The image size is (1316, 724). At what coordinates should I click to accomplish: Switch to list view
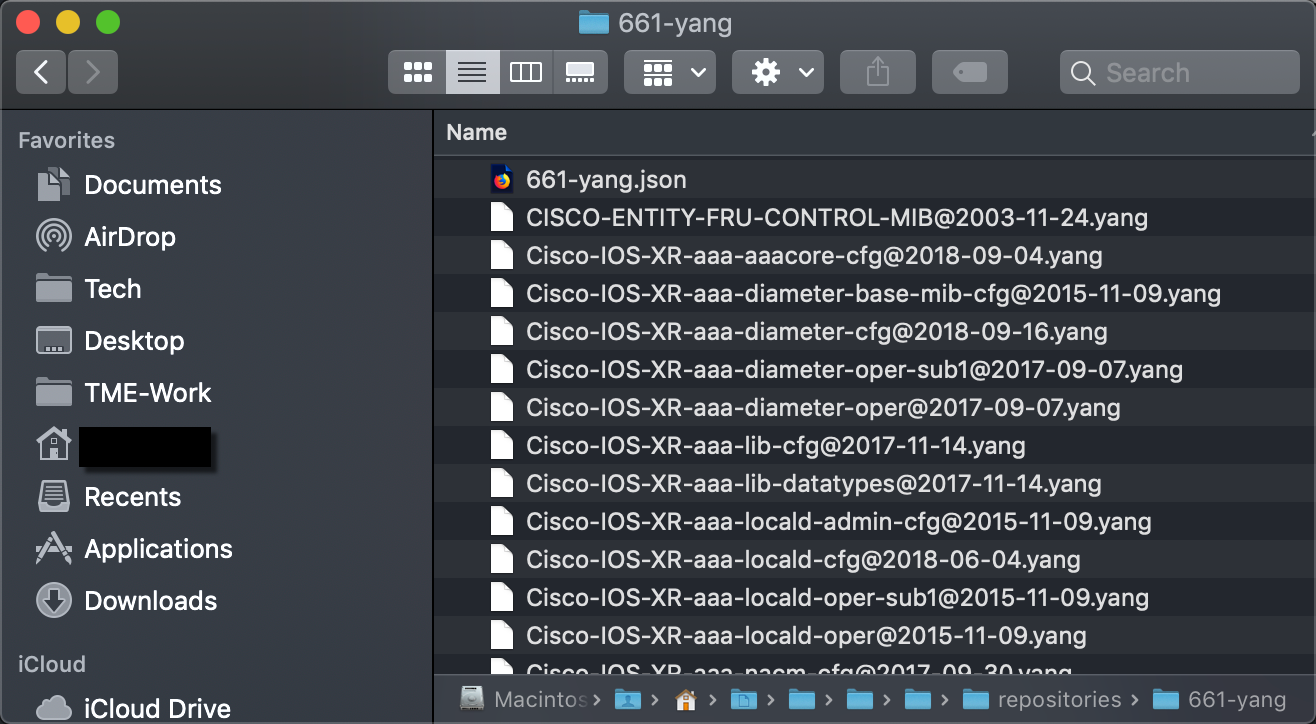pyautogui.click(x=472, y=72)
